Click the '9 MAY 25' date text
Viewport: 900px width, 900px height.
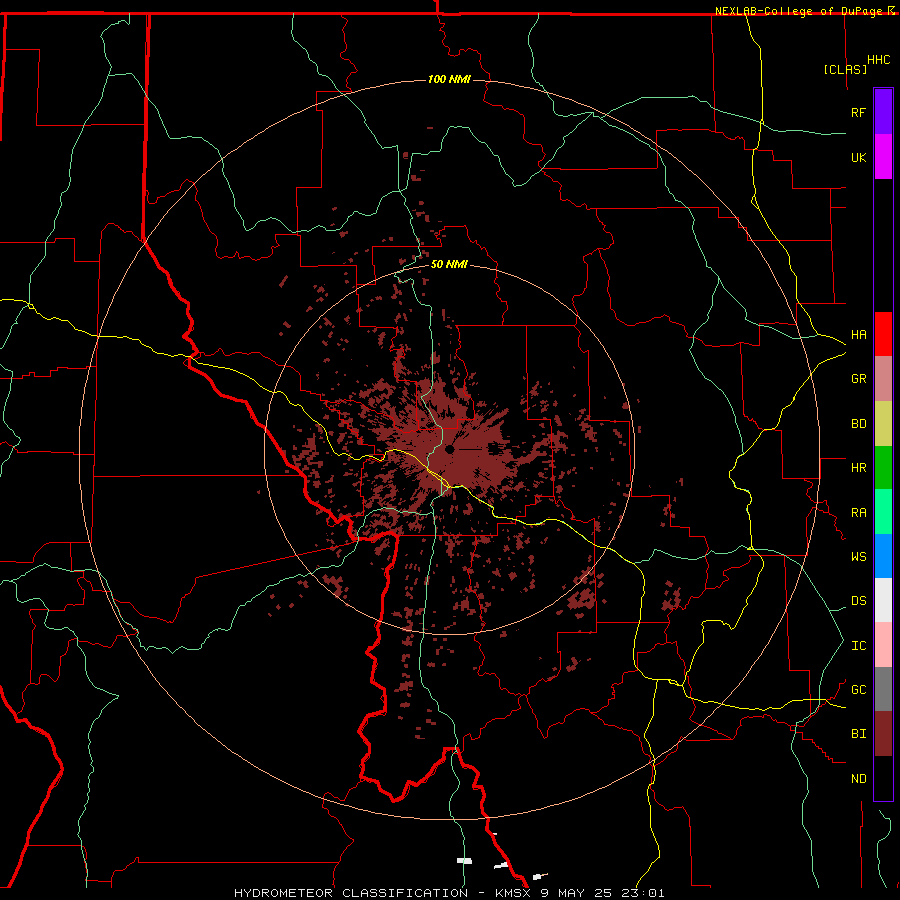(x=576, y=893)
